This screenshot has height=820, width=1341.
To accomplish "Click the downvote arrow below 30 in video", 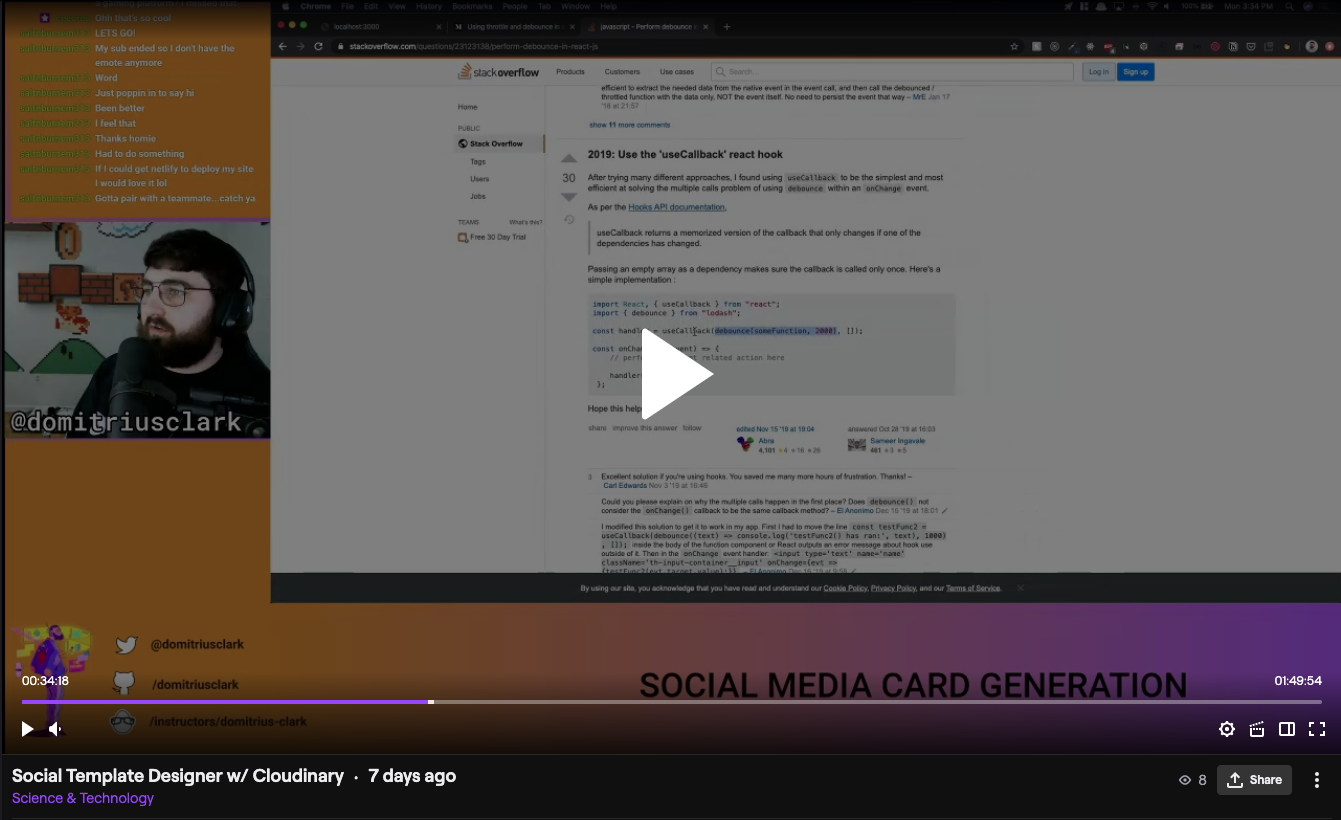I will (569, 197).
